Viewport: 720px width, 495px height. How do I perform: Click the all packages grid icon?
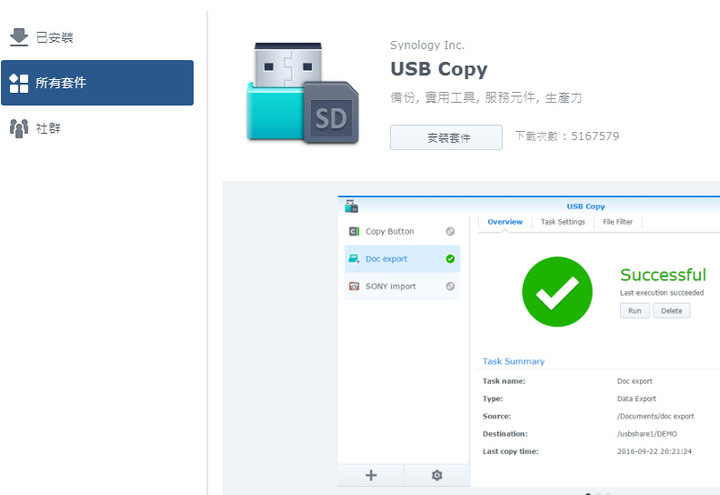[19, 83]
